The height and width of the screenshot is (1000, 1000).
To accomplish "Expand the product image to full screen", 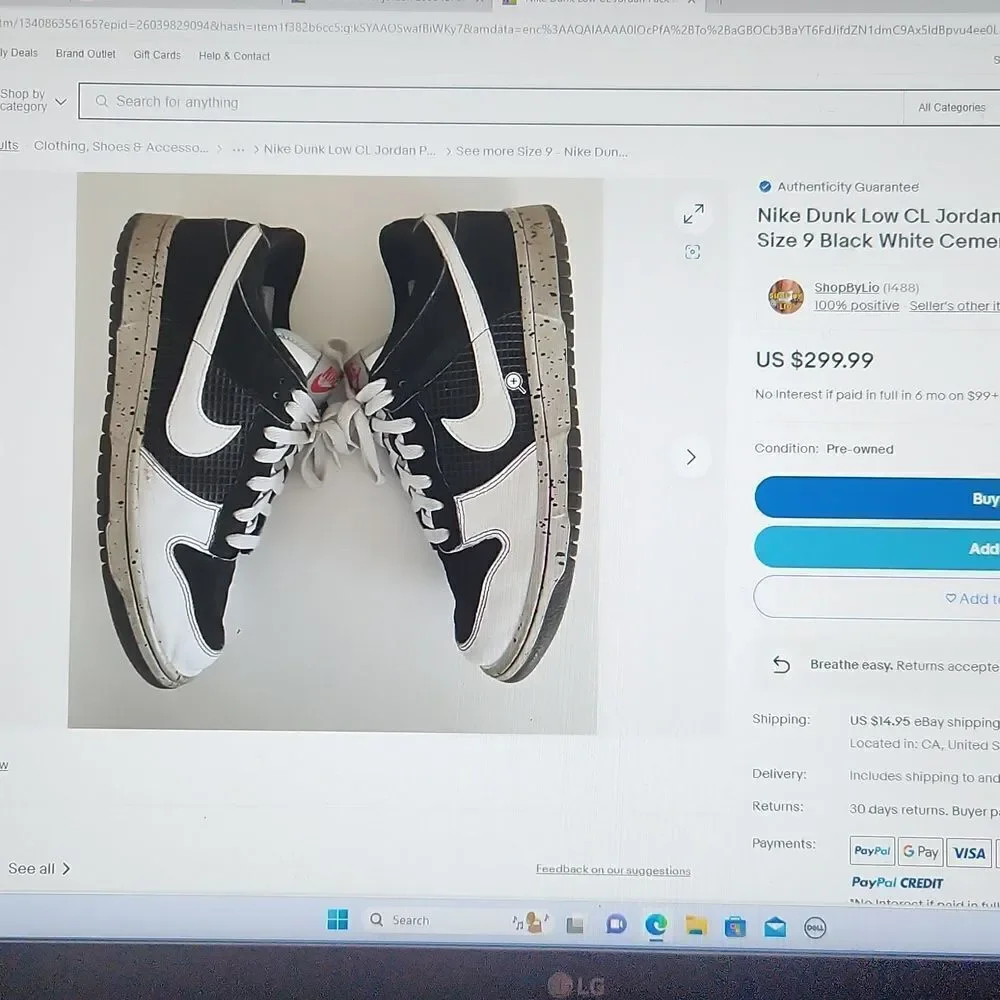I will coord(693,213).
